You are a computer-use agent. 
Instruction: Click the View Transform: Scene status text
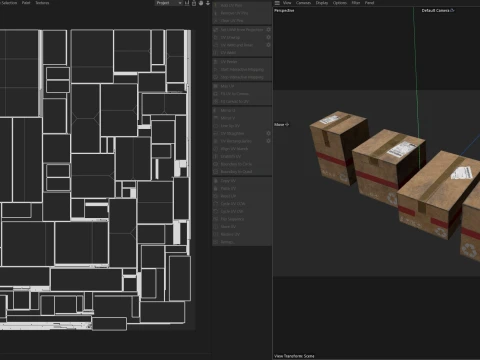pos(294,356)
